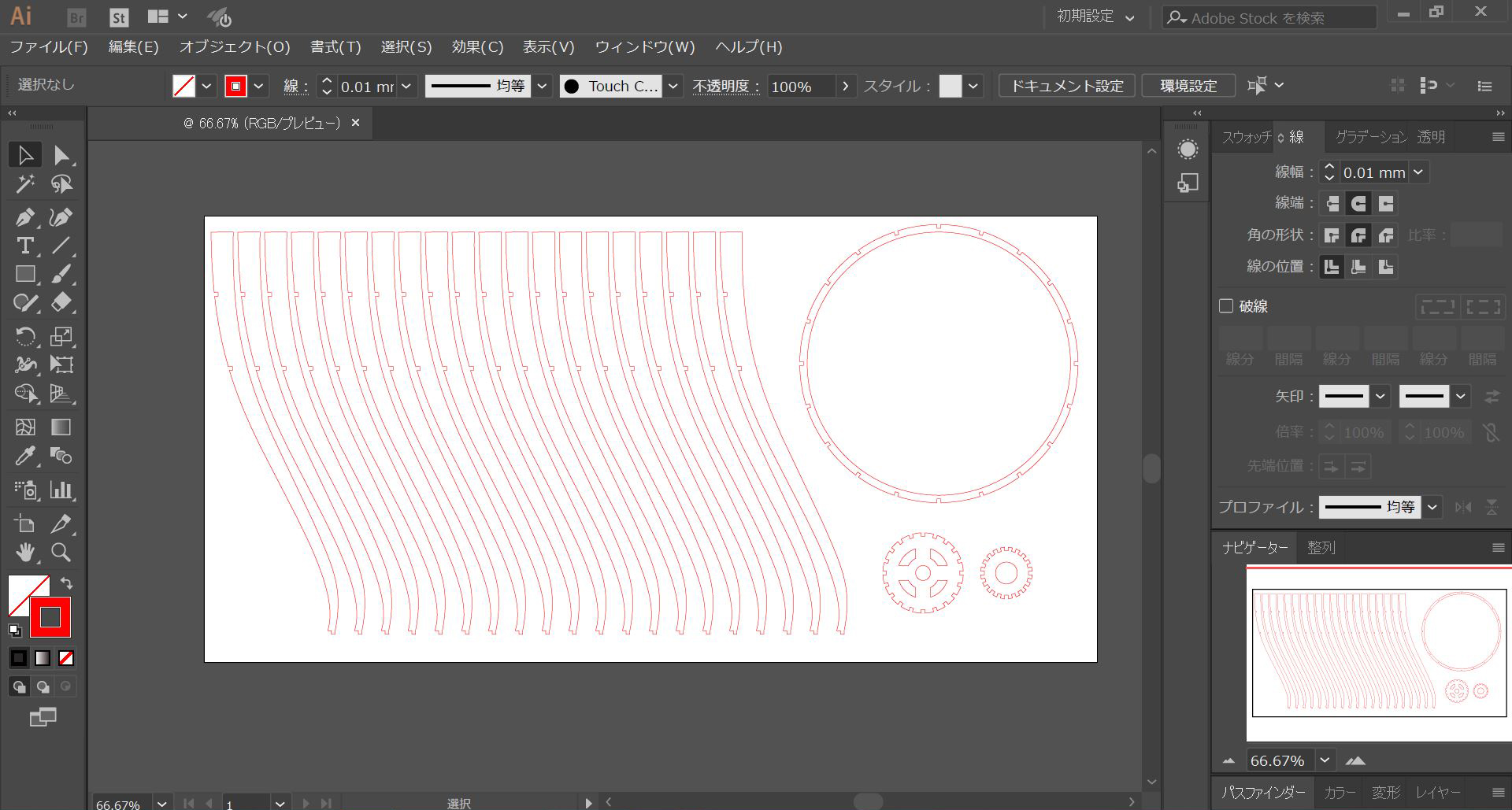Select the Line Segment tool
The width and height of the screenshot is (1512, 810).
(61, 246)
